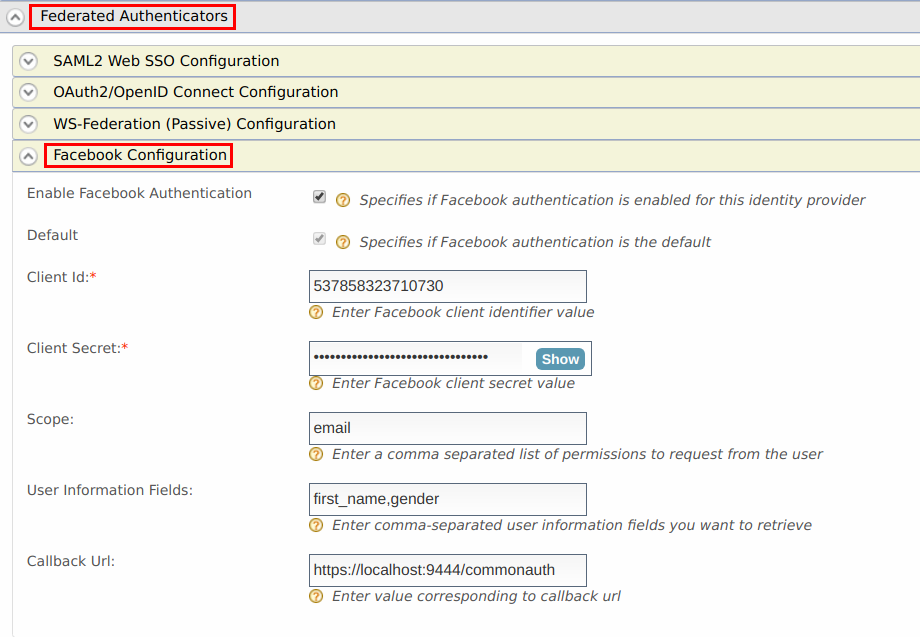Click inside the Client Id input box
The width and height of the screenshot is (920, 637).
(447, 286)
